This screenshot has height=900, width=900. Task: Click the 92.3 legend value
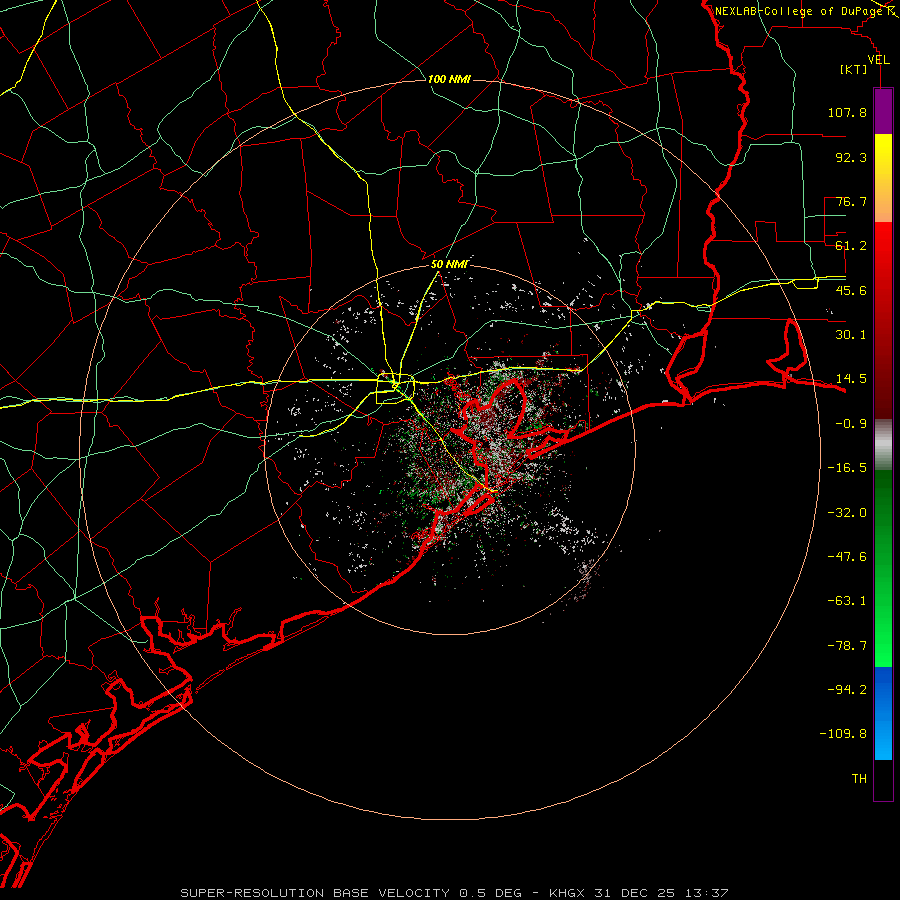click(x=851, y=157)
